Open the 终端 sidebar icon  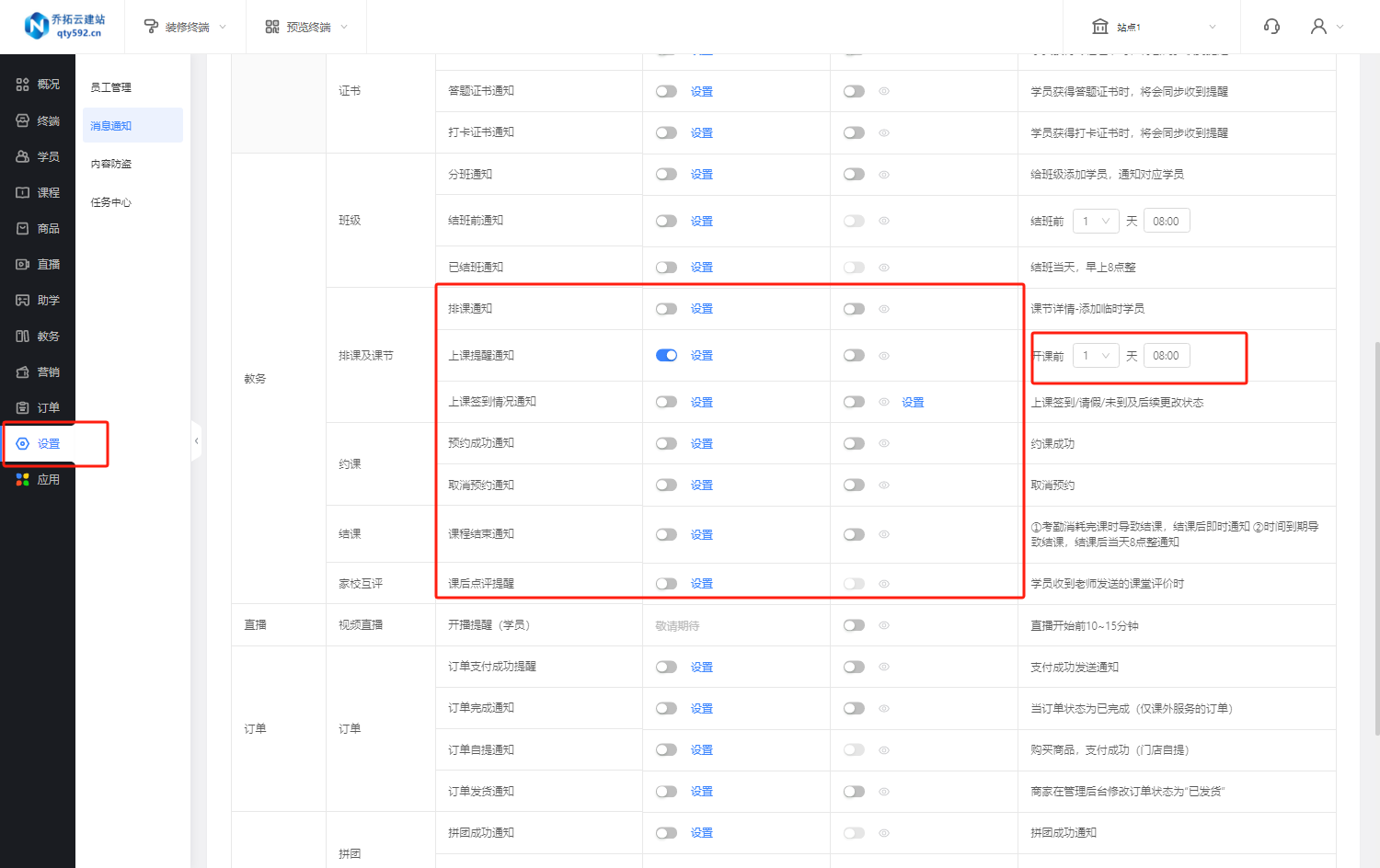point(23,120)
